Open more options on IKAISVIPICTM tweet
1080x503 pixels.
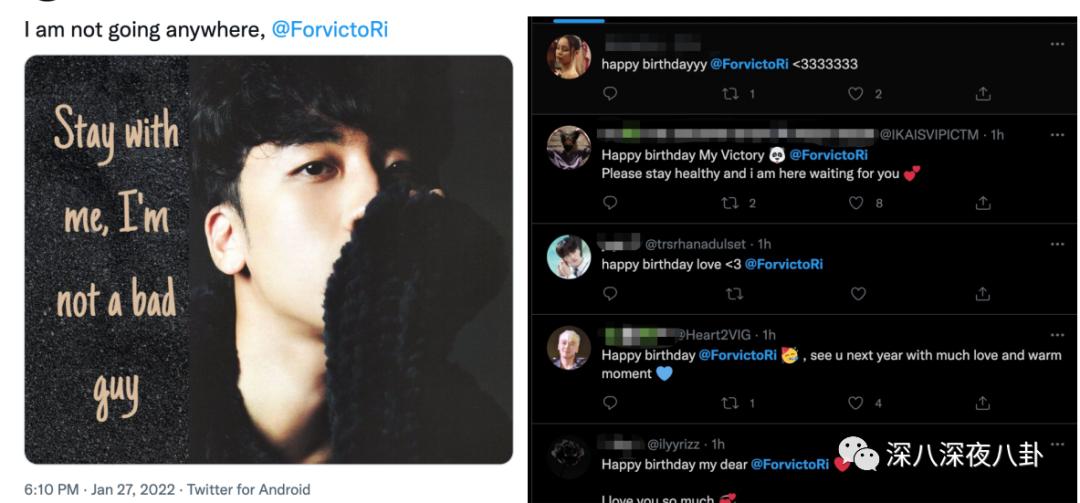click(x=1057, y=135)
